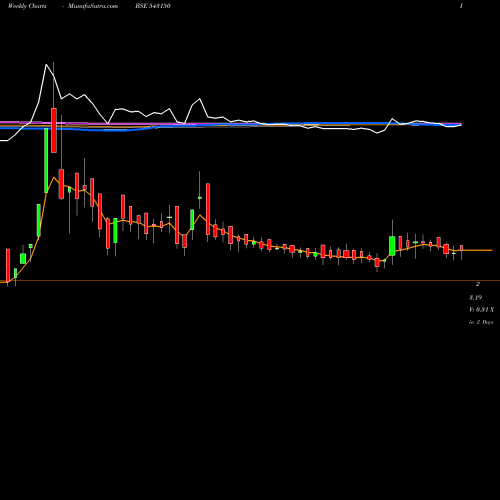
Task: Click the 'BSE 543150' ticker text
Action: (153, 6)
